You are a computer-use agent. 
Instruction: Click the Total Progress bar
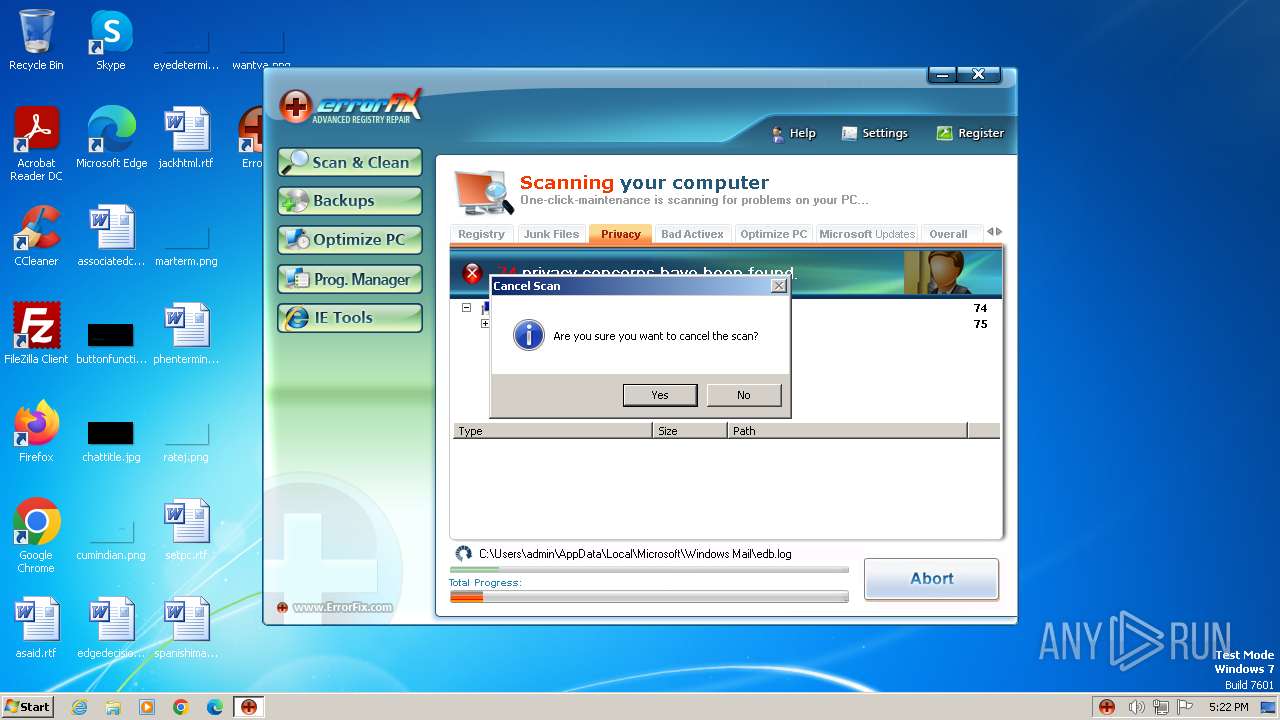(x=649, y=597)
